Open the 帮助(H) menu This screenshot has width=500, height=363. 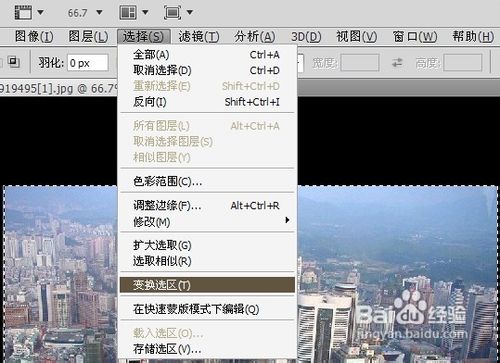tap(473, 36)
